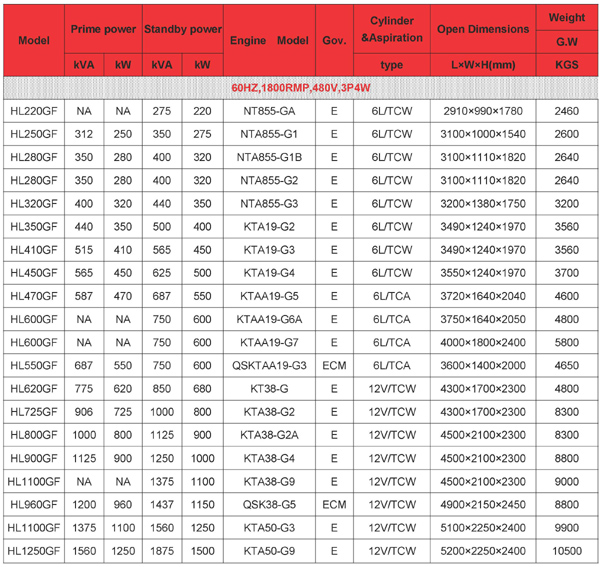Click dimensions 4000×1800×2400
600x567 pixels.
[x=483, y=342]
